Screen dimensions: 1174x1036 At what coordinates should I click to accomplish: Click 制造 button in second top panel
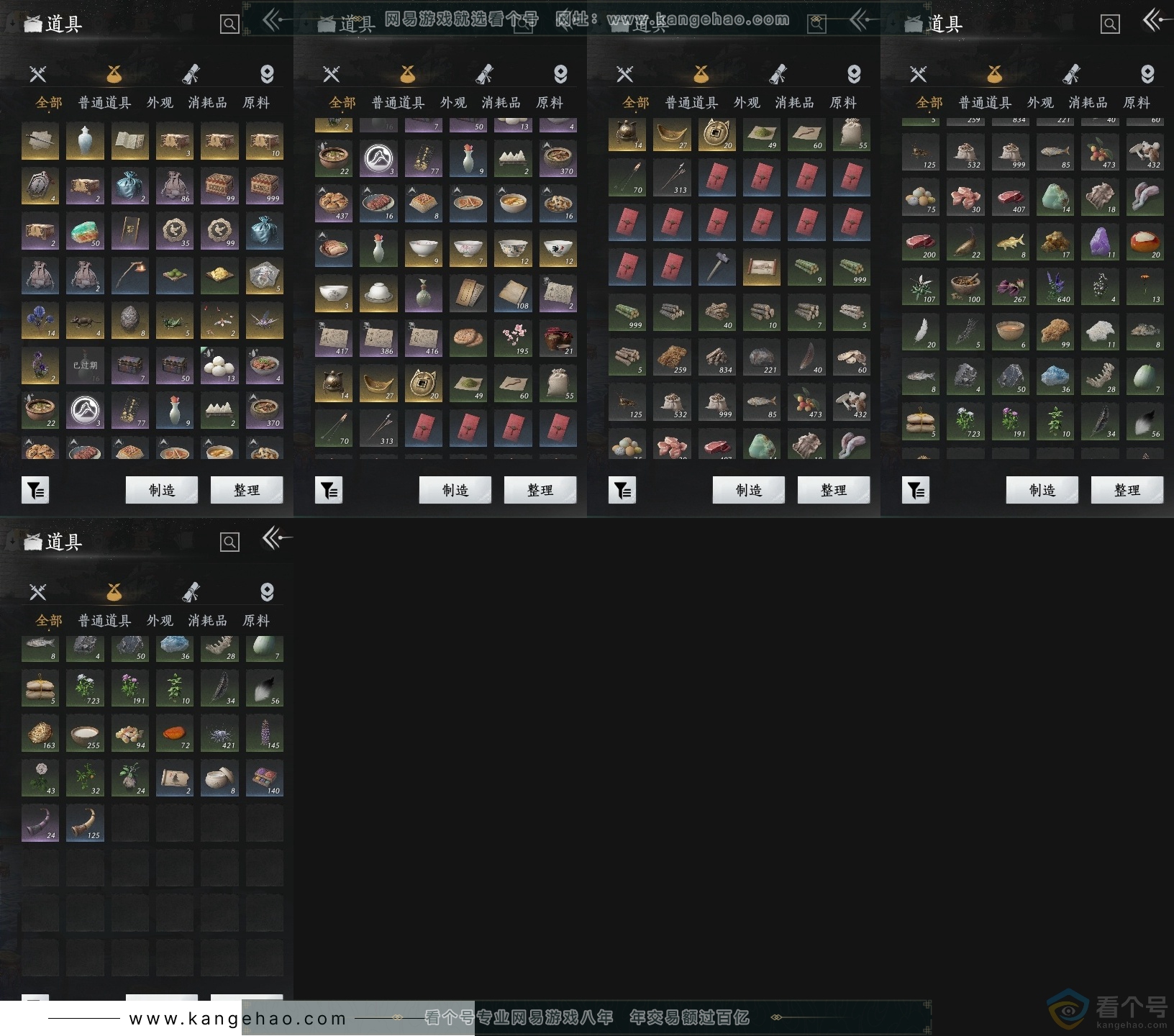tap(455, 490)
